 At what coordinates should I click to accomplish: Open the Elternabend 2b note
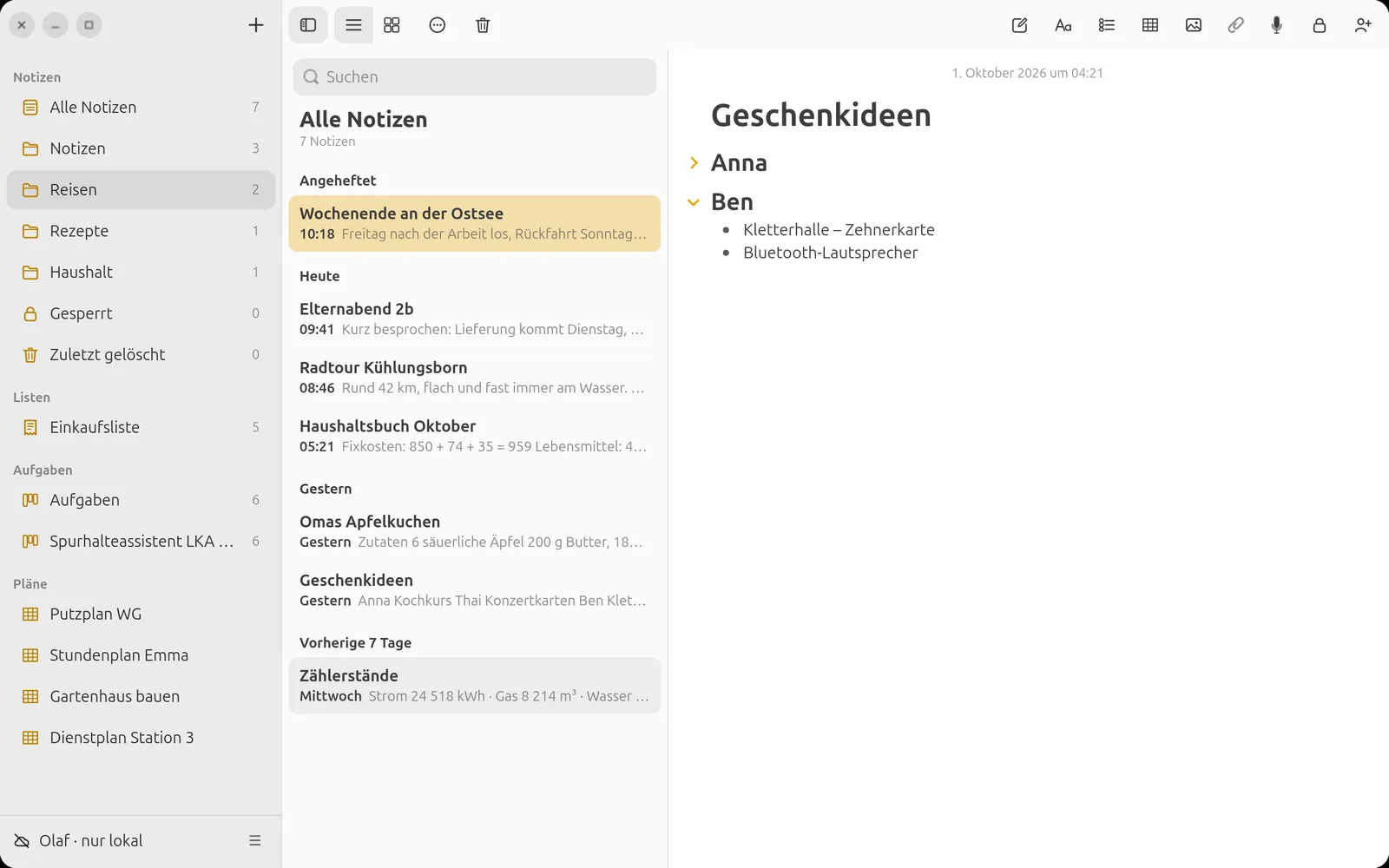tap(475, 319)
